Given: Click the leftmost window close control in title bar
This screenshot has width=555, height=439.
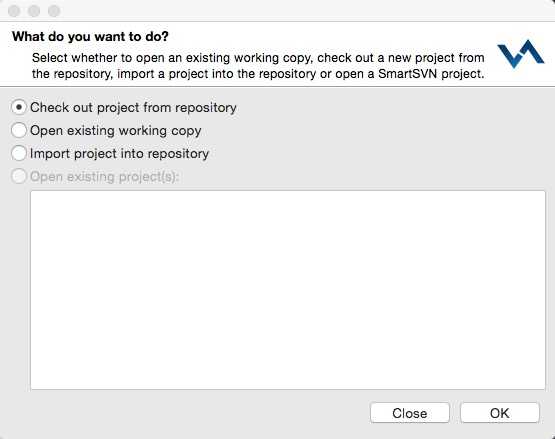Looking at the screenshot, I should 14,11.
